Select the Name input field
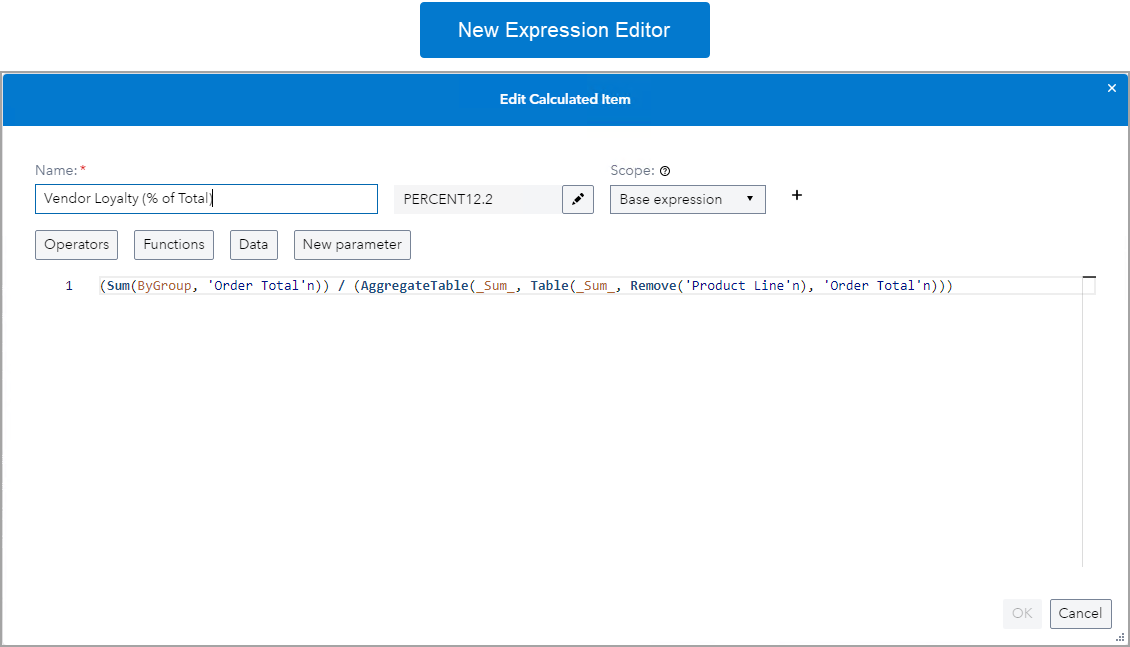The width and height of the screenshot is (1130, 647). (205, 198)
